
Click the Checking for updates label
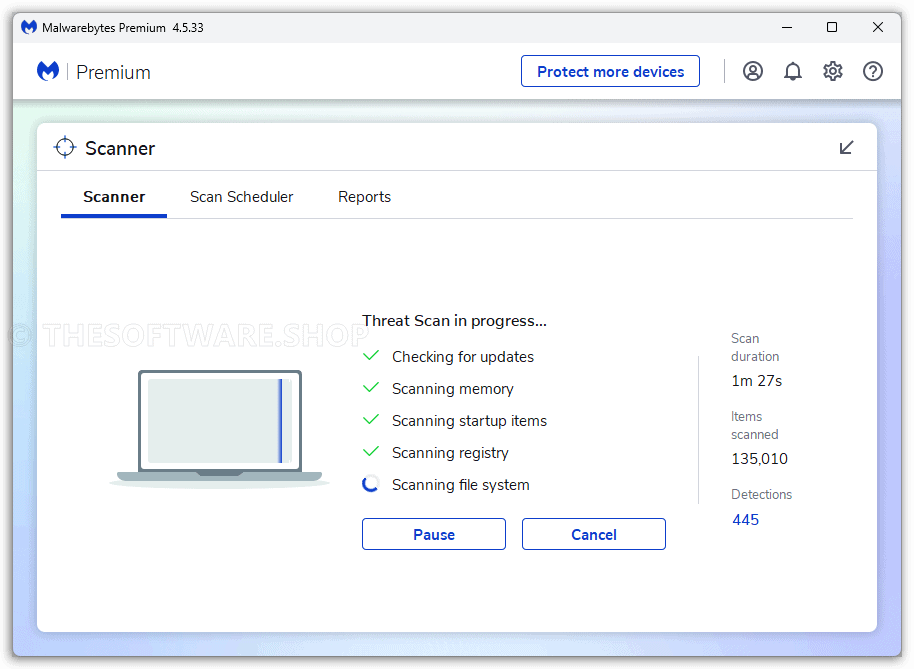pyautogui.click(x=463, y=357)
